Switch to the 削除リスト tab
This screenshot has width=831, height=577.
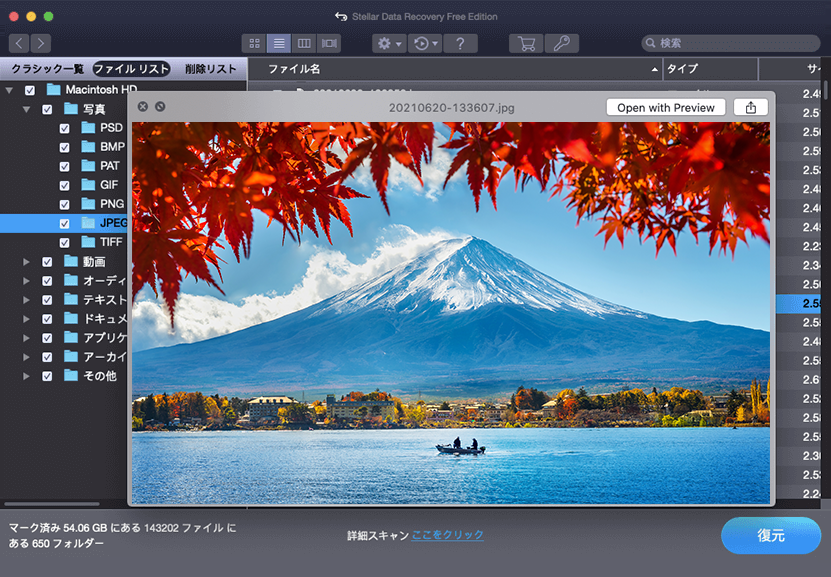point(211,69)
